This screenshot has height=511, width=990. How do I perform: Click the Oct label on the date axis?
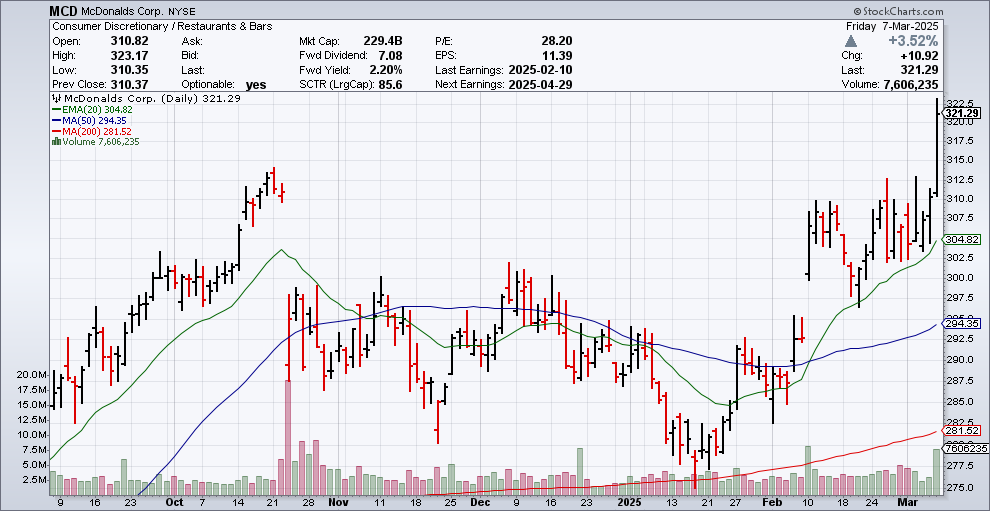[175, 503]
